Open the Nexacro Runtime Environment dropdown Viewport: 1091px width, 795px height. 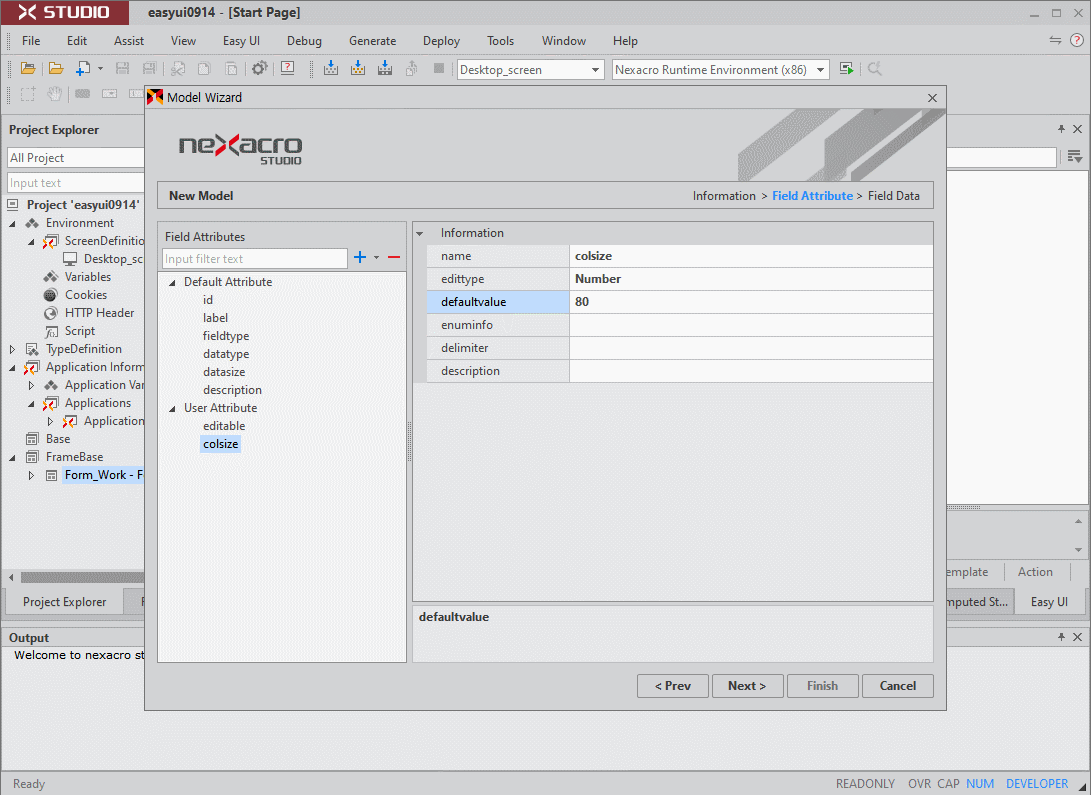click(821, 70)
